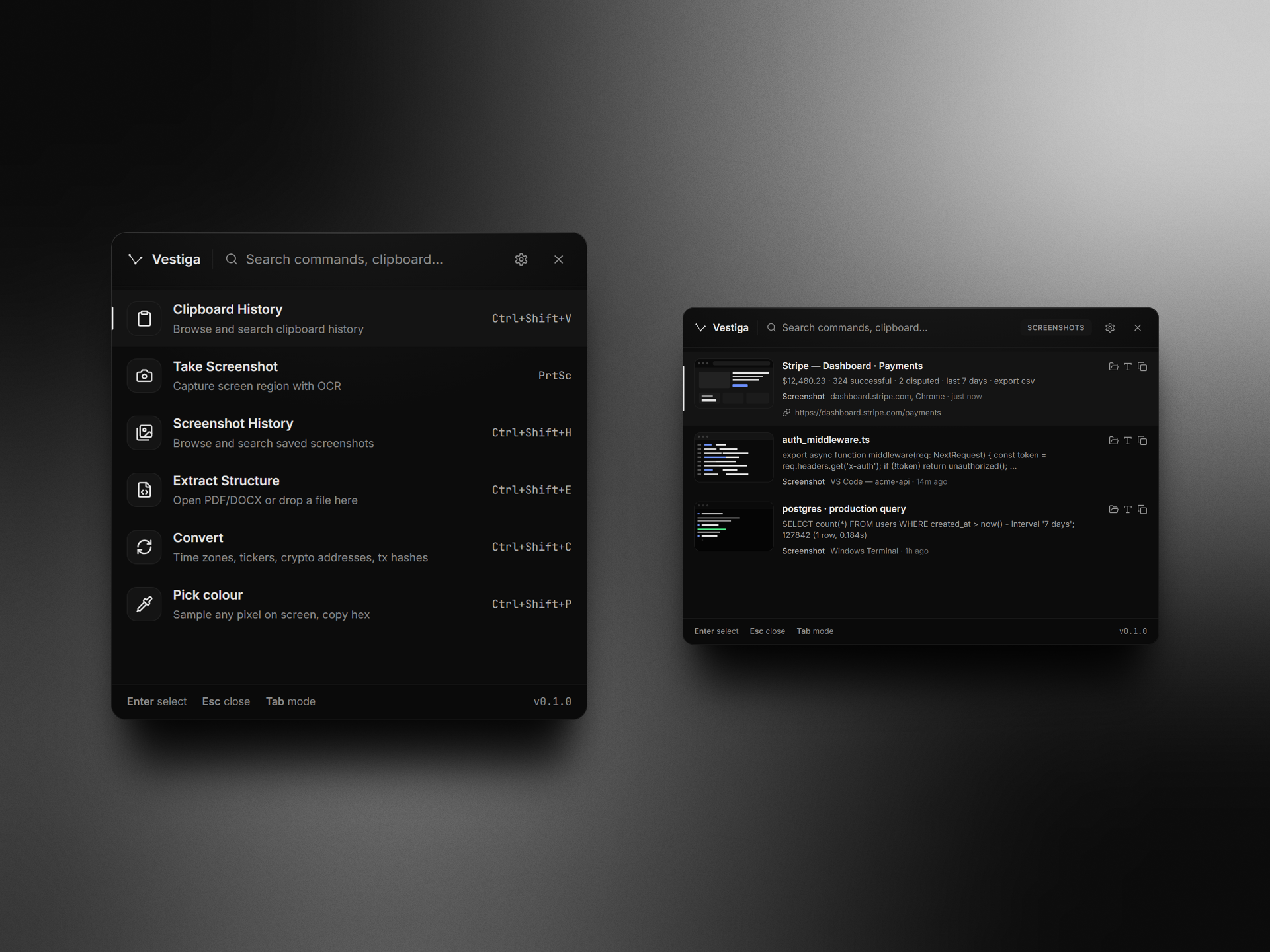Select Clipboard History command title
Image resolution: width=1270 pixels, height=952 pixels.
[228, 309]
